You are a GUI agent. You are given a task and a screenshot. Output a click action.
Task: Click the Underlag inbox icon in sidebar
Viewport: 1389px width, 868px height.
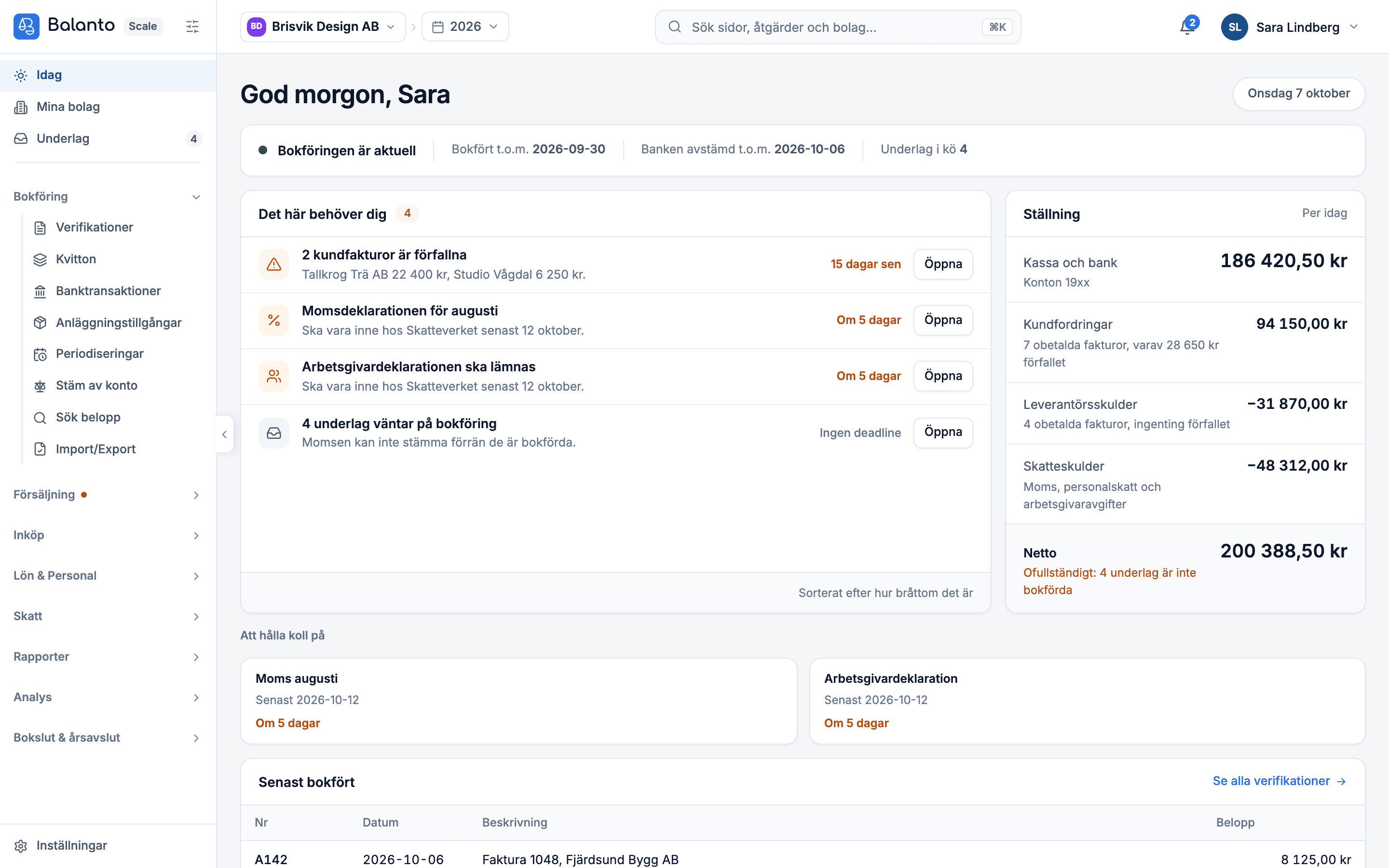point(21,139)
